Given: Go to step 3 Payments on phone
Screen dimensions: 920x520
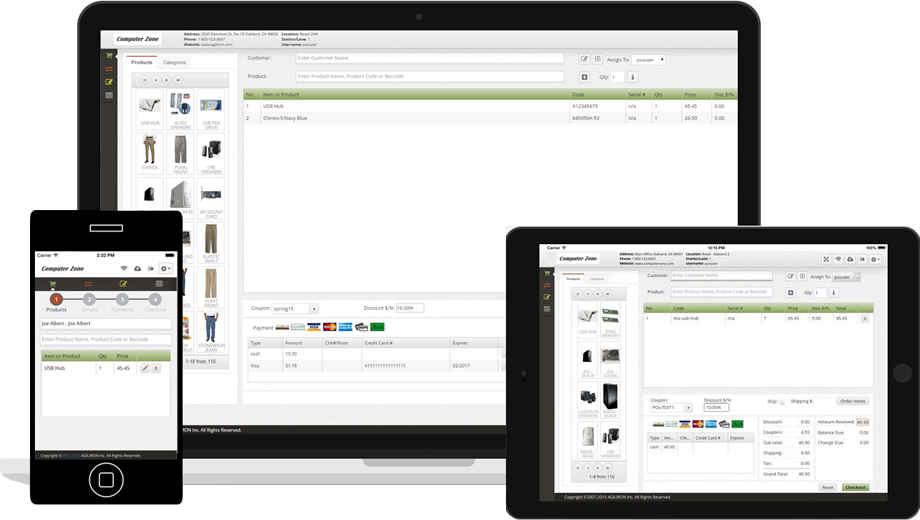Looking at the screenshot, I should click(x=122, y=299).
